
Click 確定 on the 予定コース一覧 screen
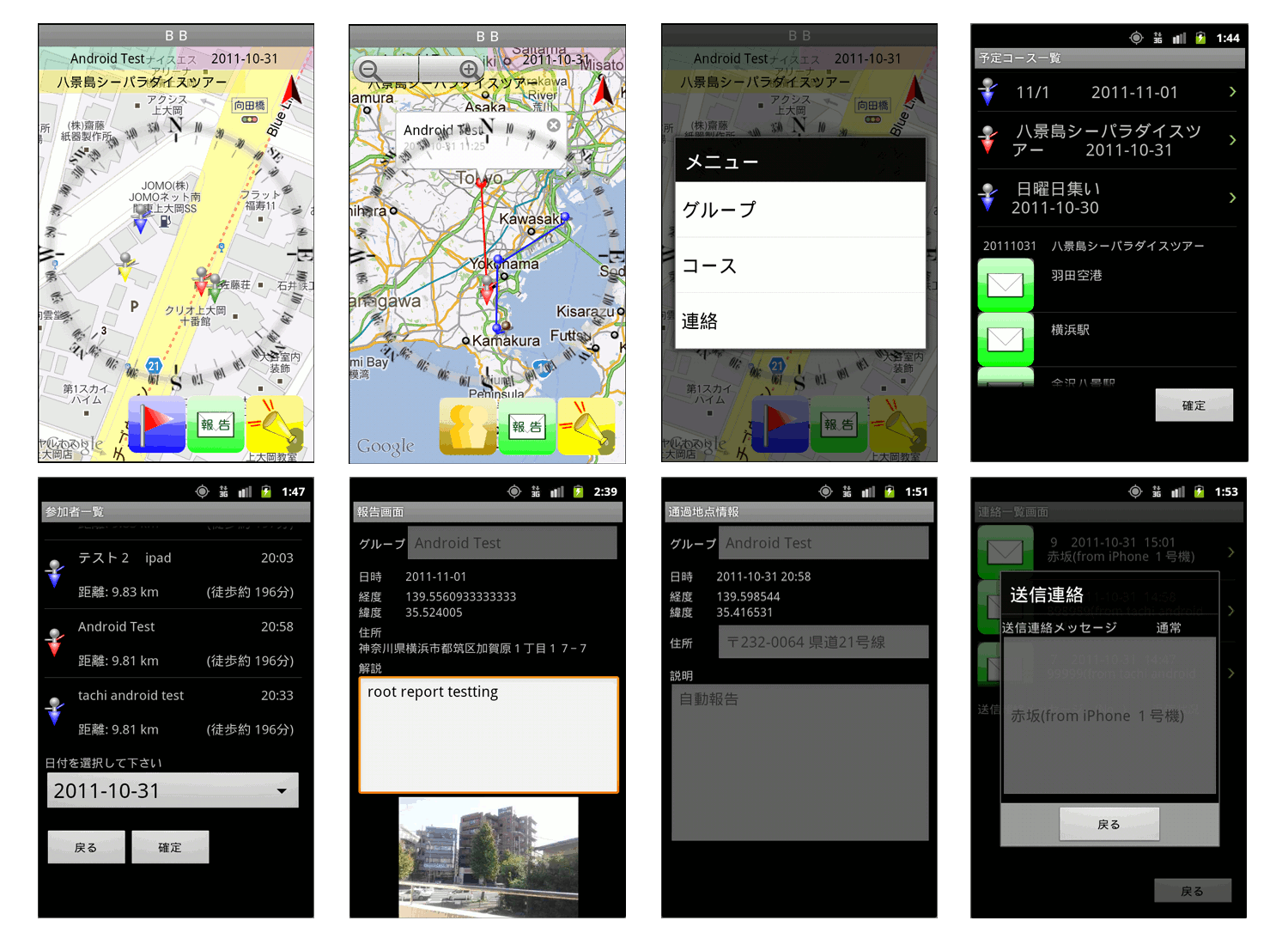tap(1194, 405)
